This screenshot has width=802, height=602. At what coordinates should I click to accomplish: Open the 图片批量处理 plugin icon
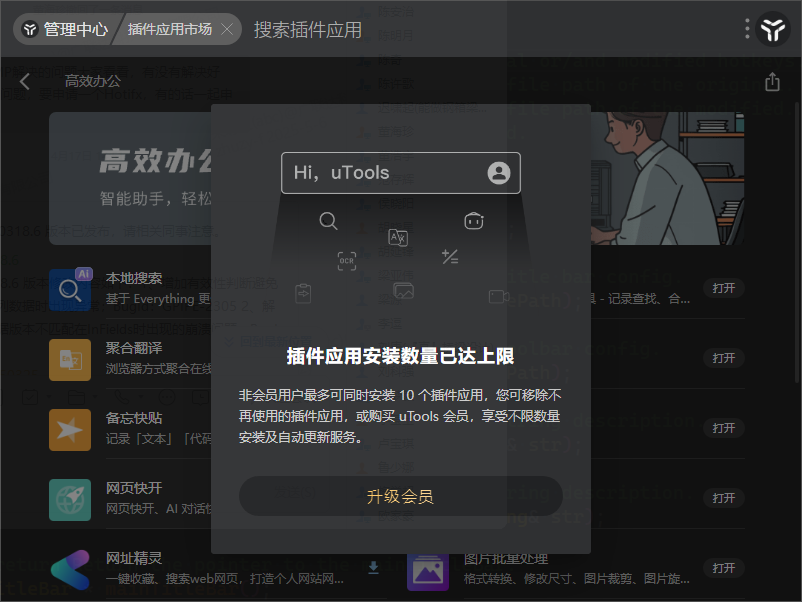(x=428, y=570)
